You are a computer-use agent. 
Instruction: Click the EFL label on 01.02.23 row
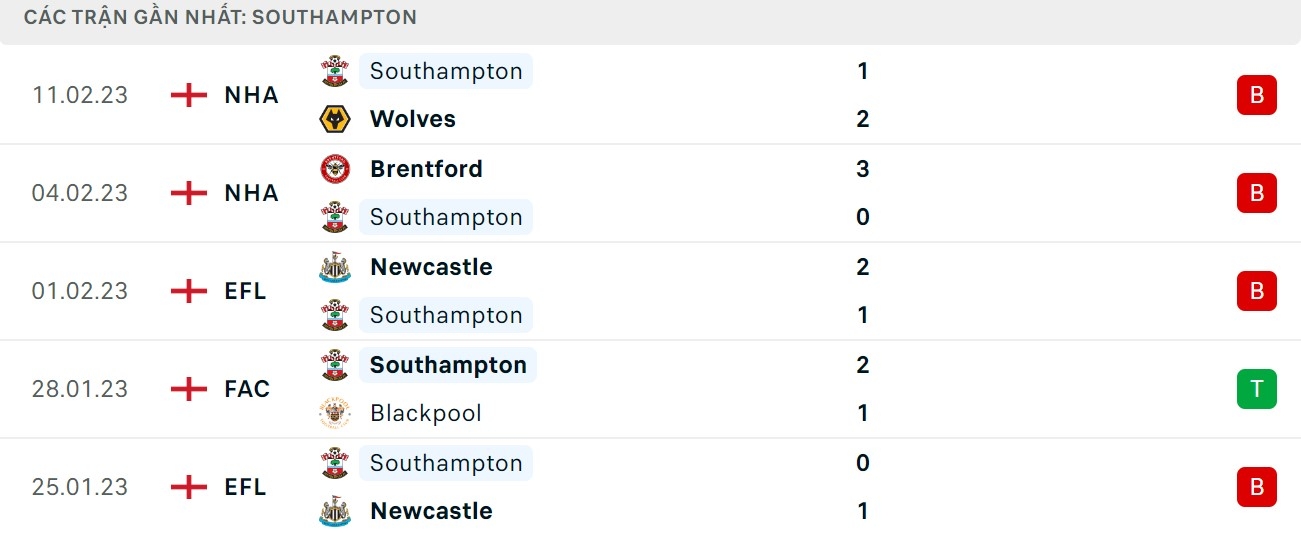coord(246,291)
